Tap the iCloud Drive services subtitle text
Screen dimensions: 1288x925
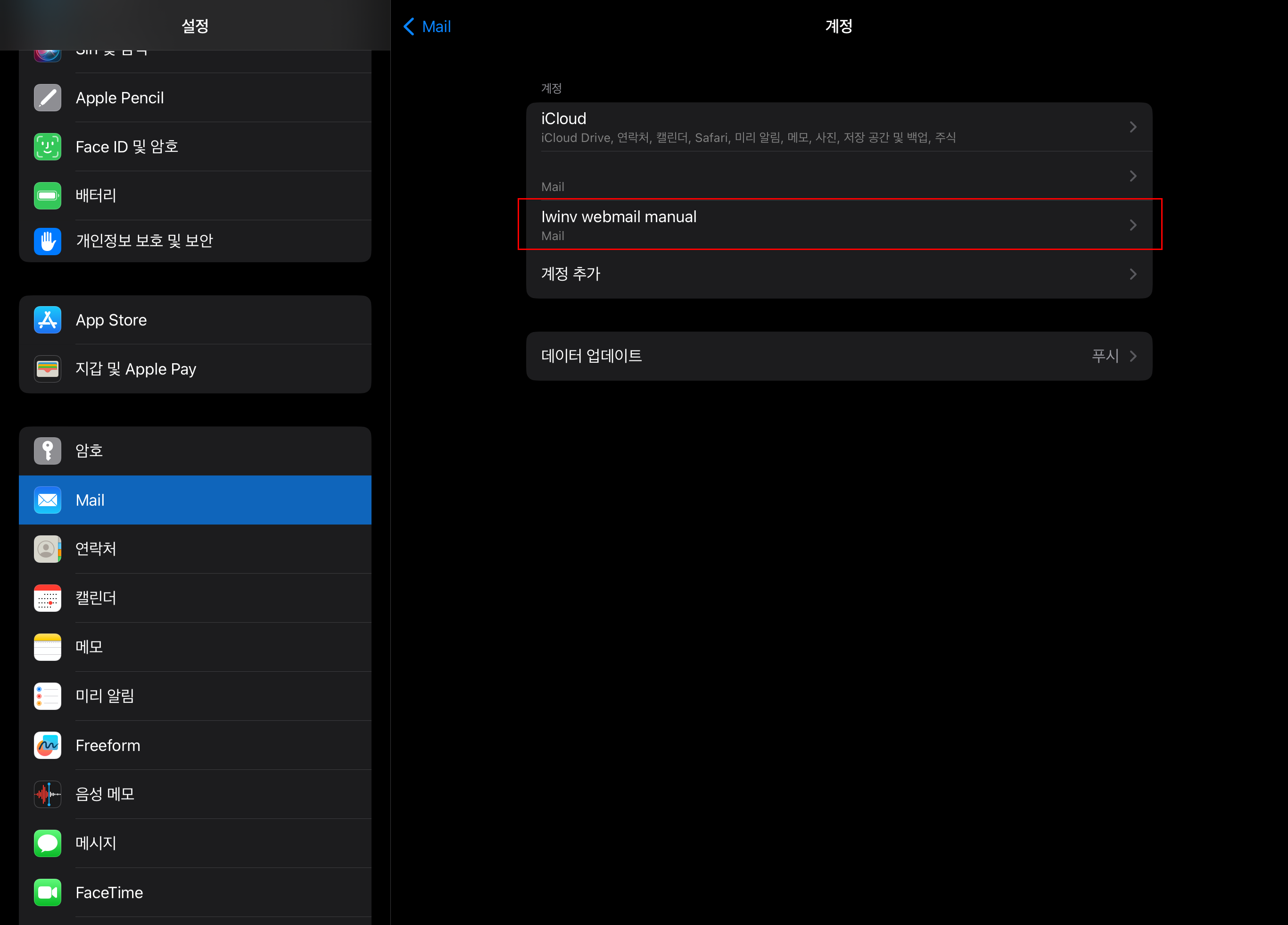click(x=748, y=138)
